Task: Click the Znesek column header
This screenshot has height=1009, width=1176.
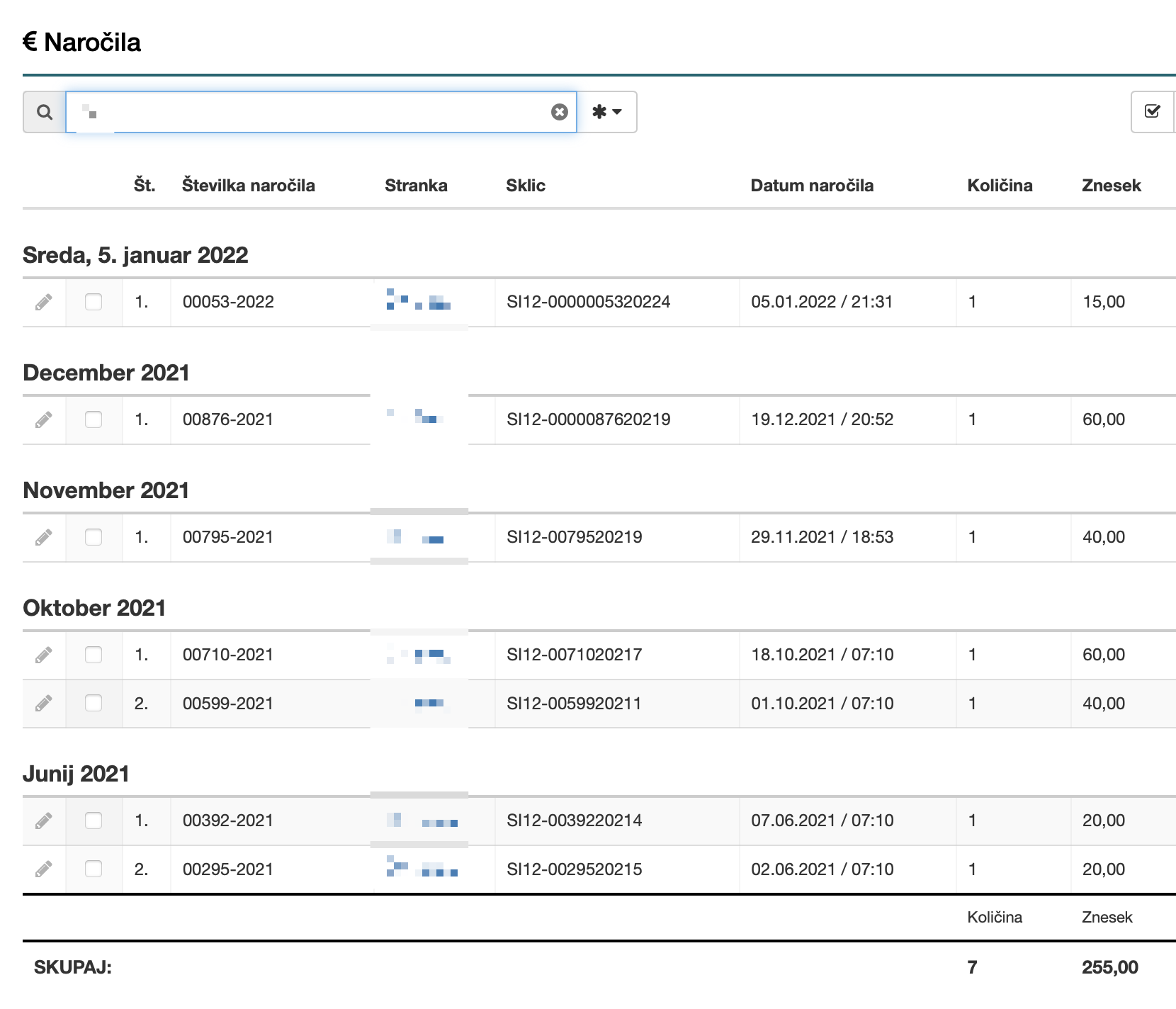Action: 1112,186
